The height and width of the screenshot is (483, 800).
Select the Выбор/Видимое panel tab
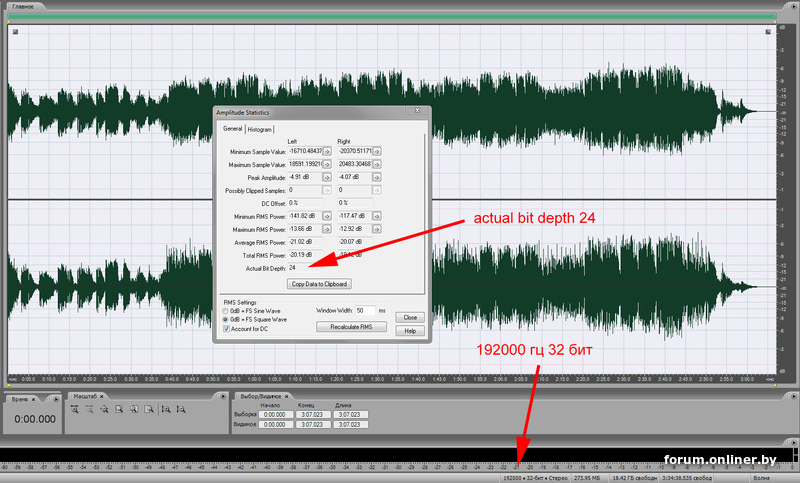260,396
